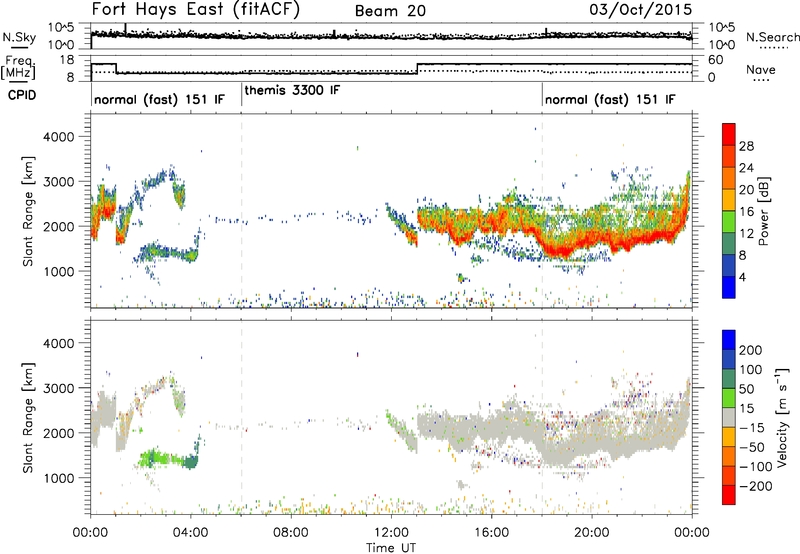Select the '60' Nave axis value
This screenshot has width=800, height=554.
[715, 60]
